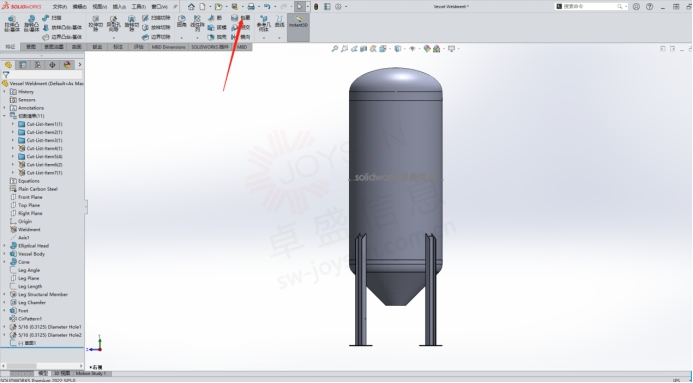Screen dimensions: 693x383
Task: Select the Right Plane tree item
Action: point(30,213)
